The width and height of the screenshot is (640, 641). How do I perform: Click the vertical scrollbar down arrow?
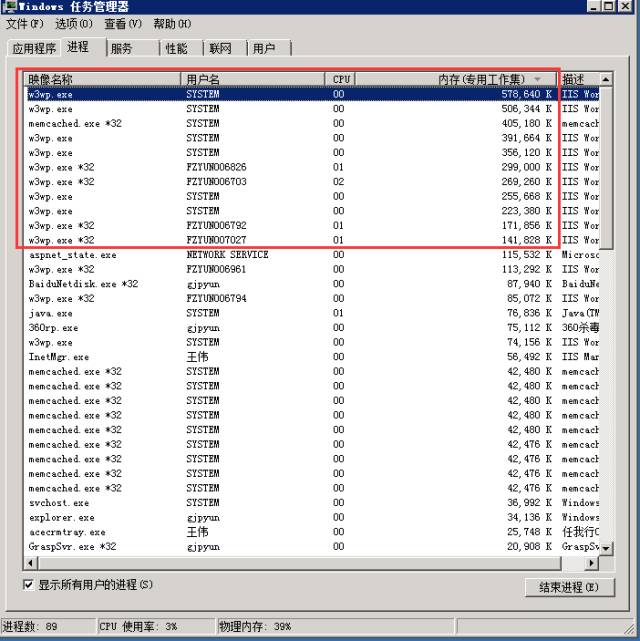[605, 547]
